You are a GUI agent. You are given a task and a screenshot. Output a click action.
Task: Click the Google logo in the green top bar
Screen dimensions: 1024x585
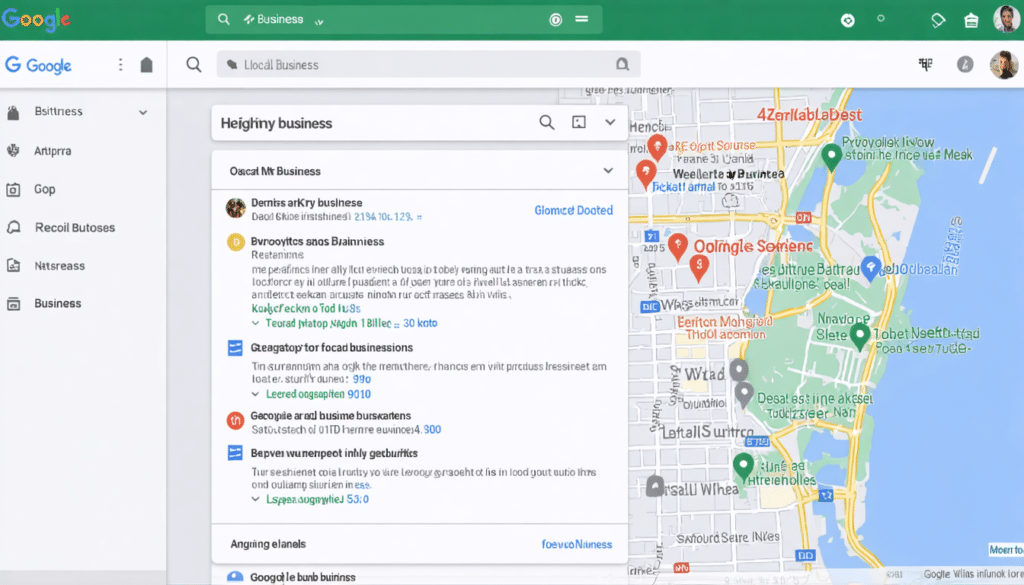36,20
